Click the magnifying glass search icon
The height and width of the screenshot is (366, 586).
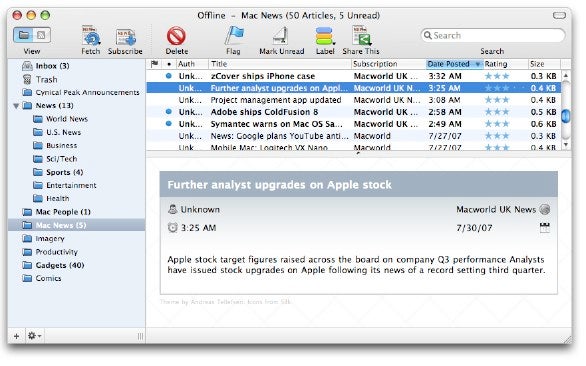428,35
